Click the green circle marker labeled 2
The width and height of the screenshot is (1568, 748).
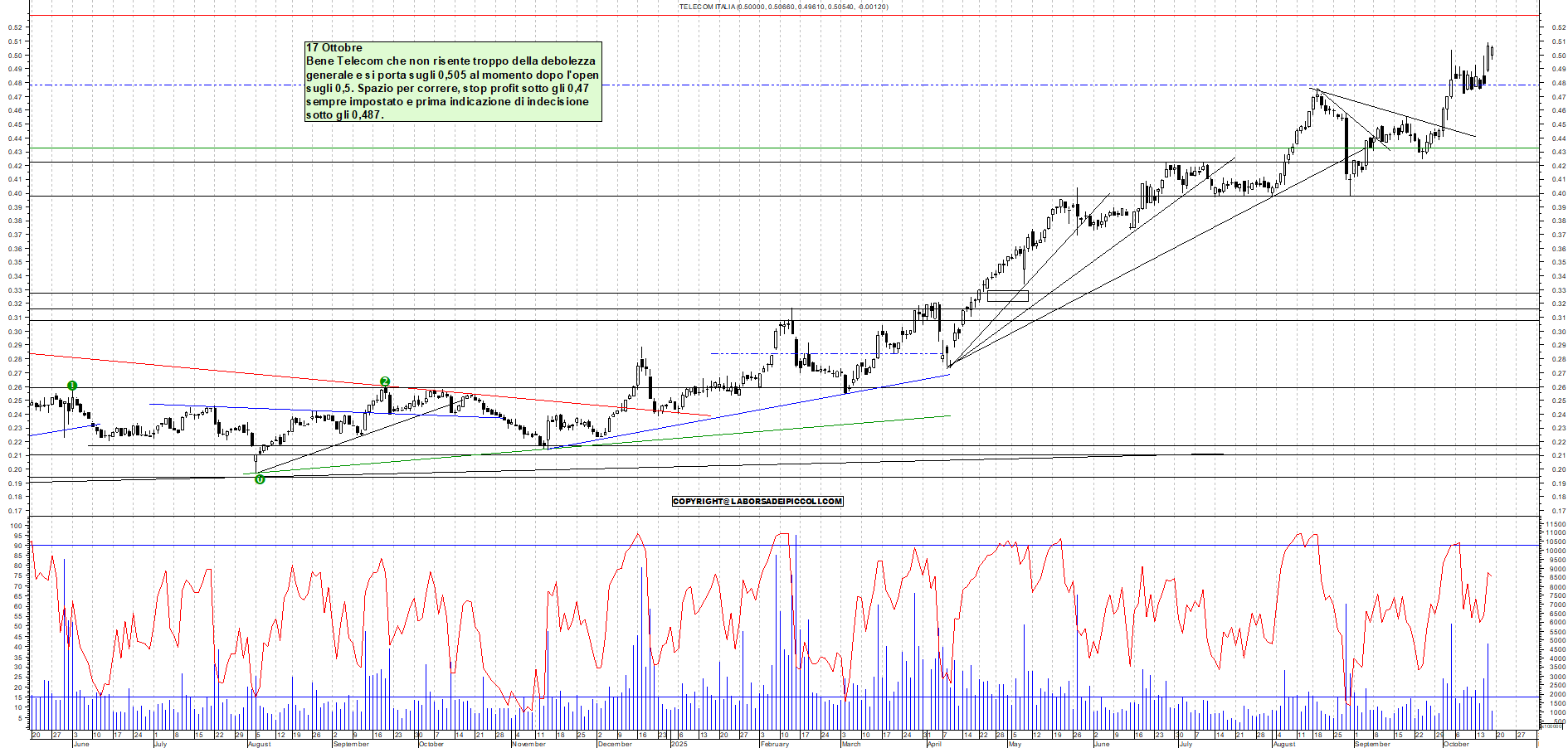click(x=385, y=381)
